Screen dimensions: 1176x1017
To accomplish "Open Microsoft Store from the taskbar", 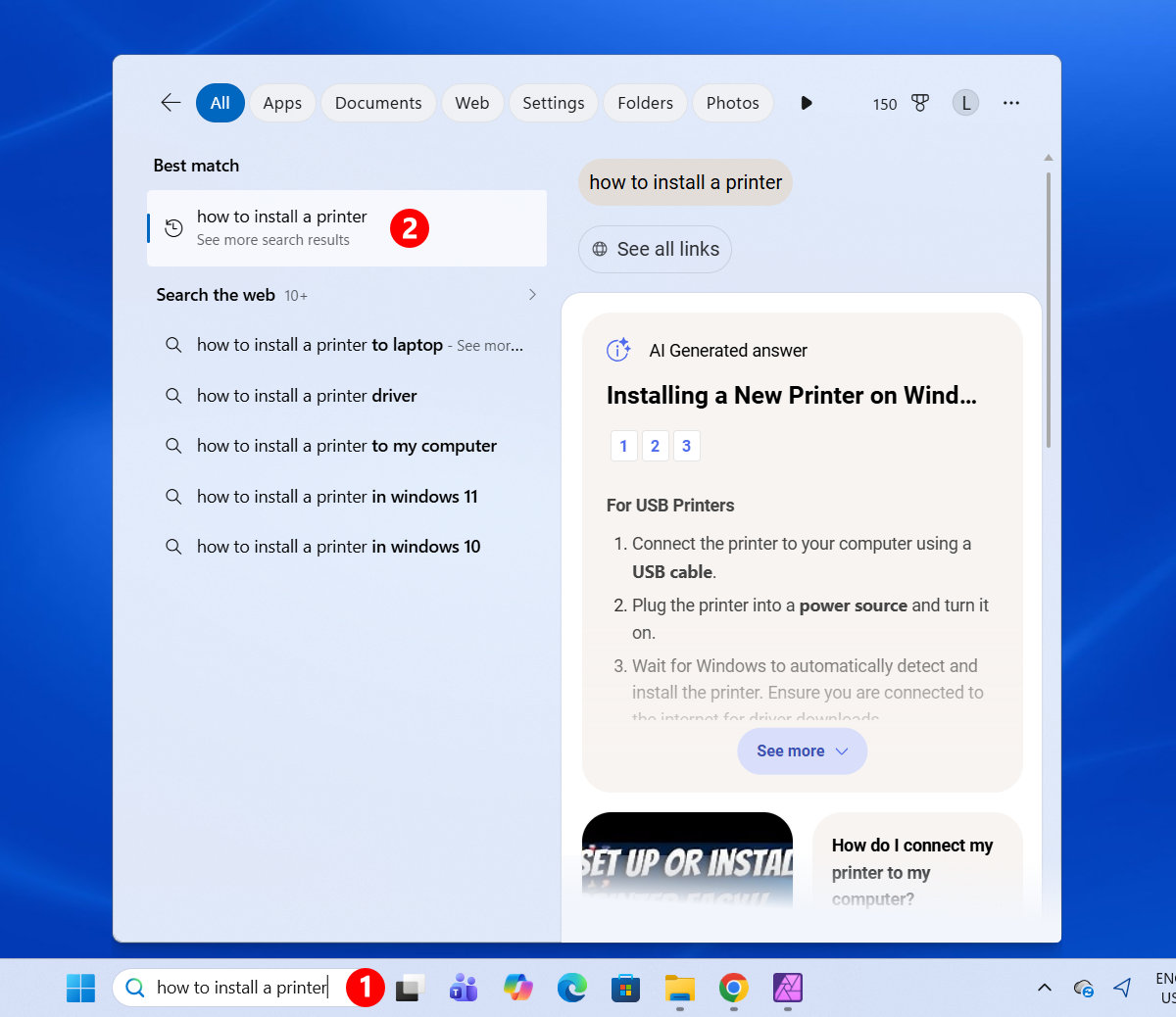I will (625, 988).
